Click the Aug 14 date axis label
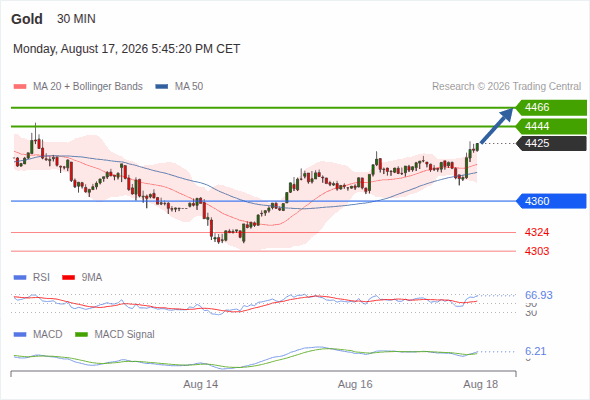Screen dimensions: 590x400 point(201,385)
